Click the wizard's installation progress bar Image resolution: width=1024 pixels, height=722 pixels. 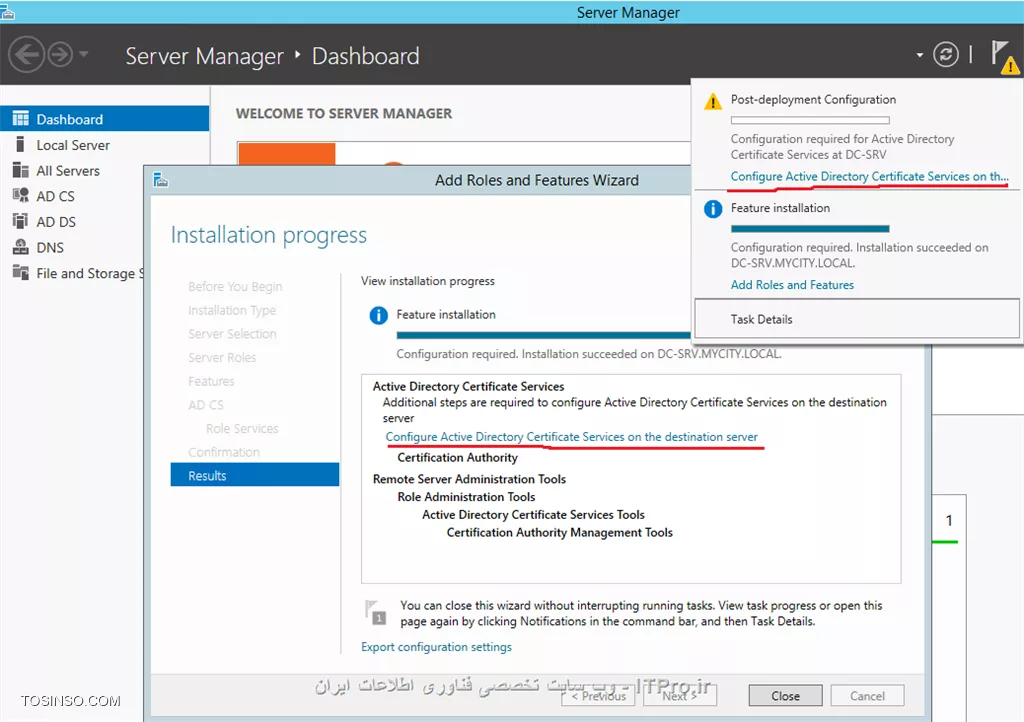pos(543,335)
